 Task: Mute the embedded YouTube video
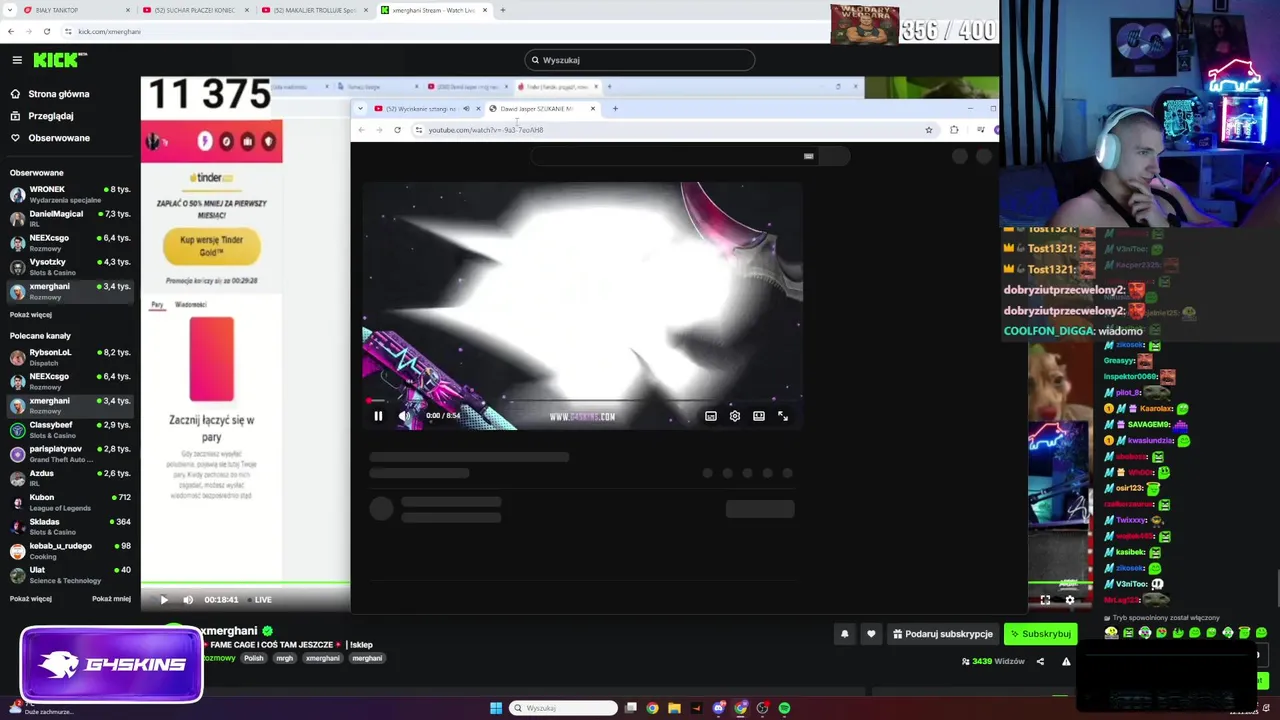[x=404, y=416]
